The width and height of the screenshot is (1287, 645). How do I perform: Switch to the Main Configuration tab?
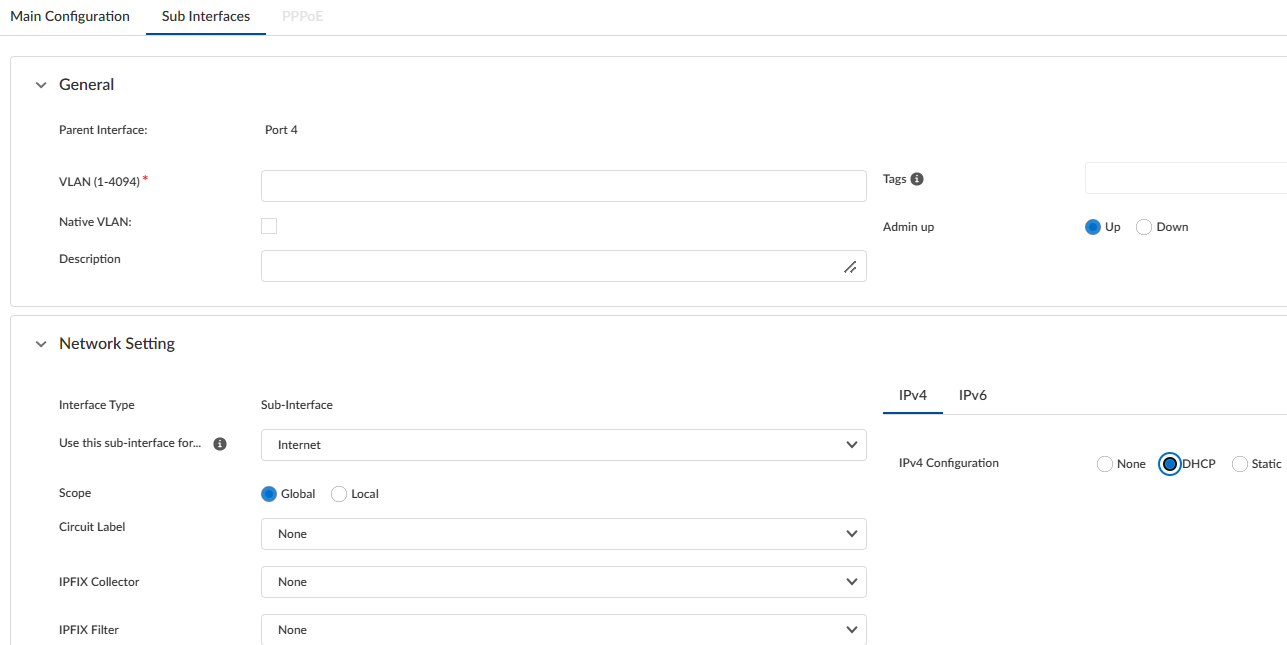(x=70, y=17)
